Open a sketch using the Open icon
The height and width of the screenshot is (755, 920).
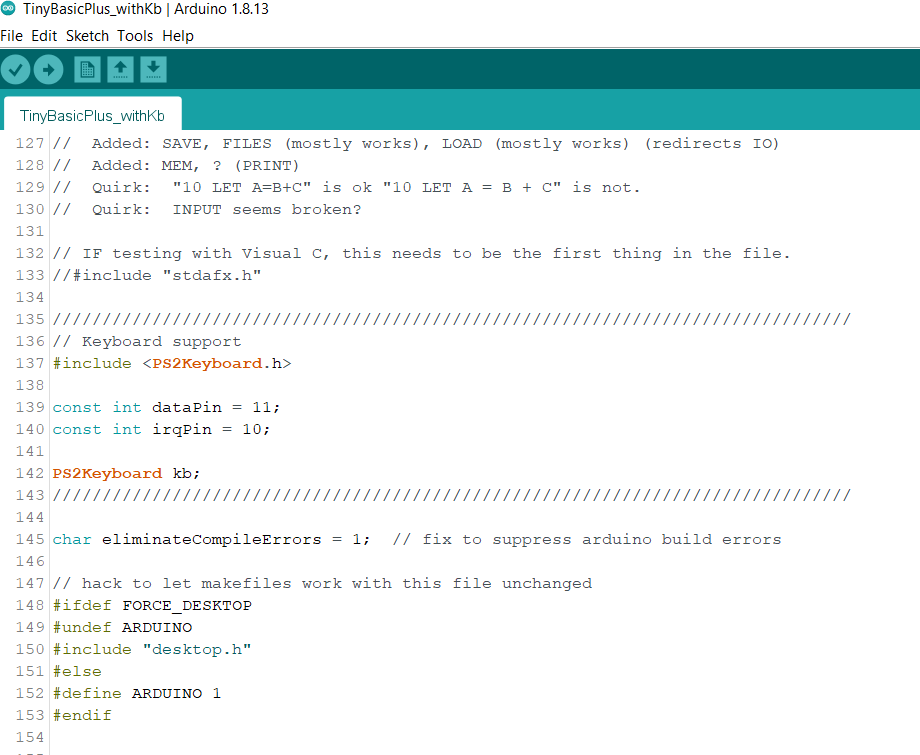point(120,69)
